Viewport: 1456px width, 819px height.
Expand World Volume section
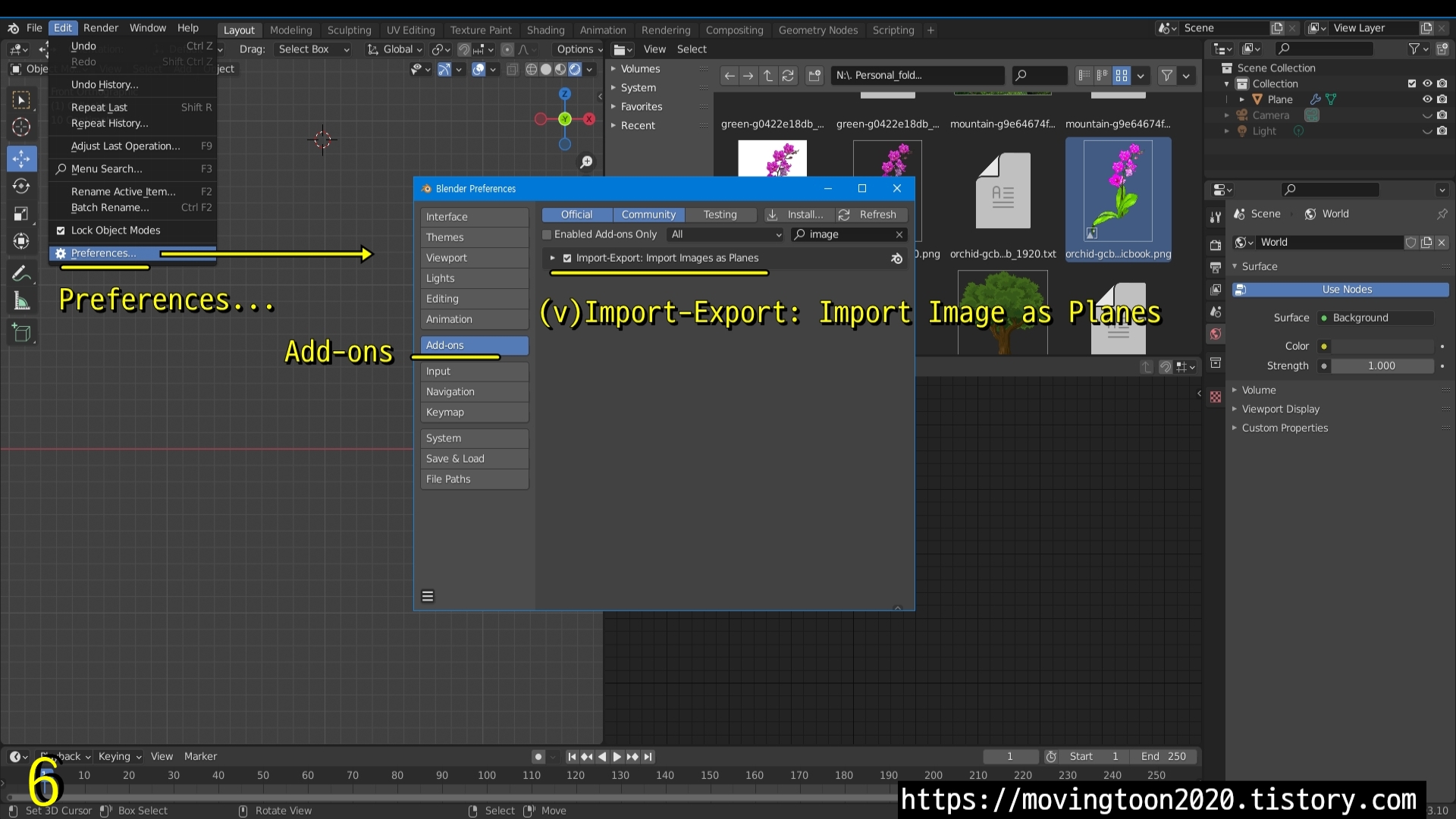[1259, 390]
